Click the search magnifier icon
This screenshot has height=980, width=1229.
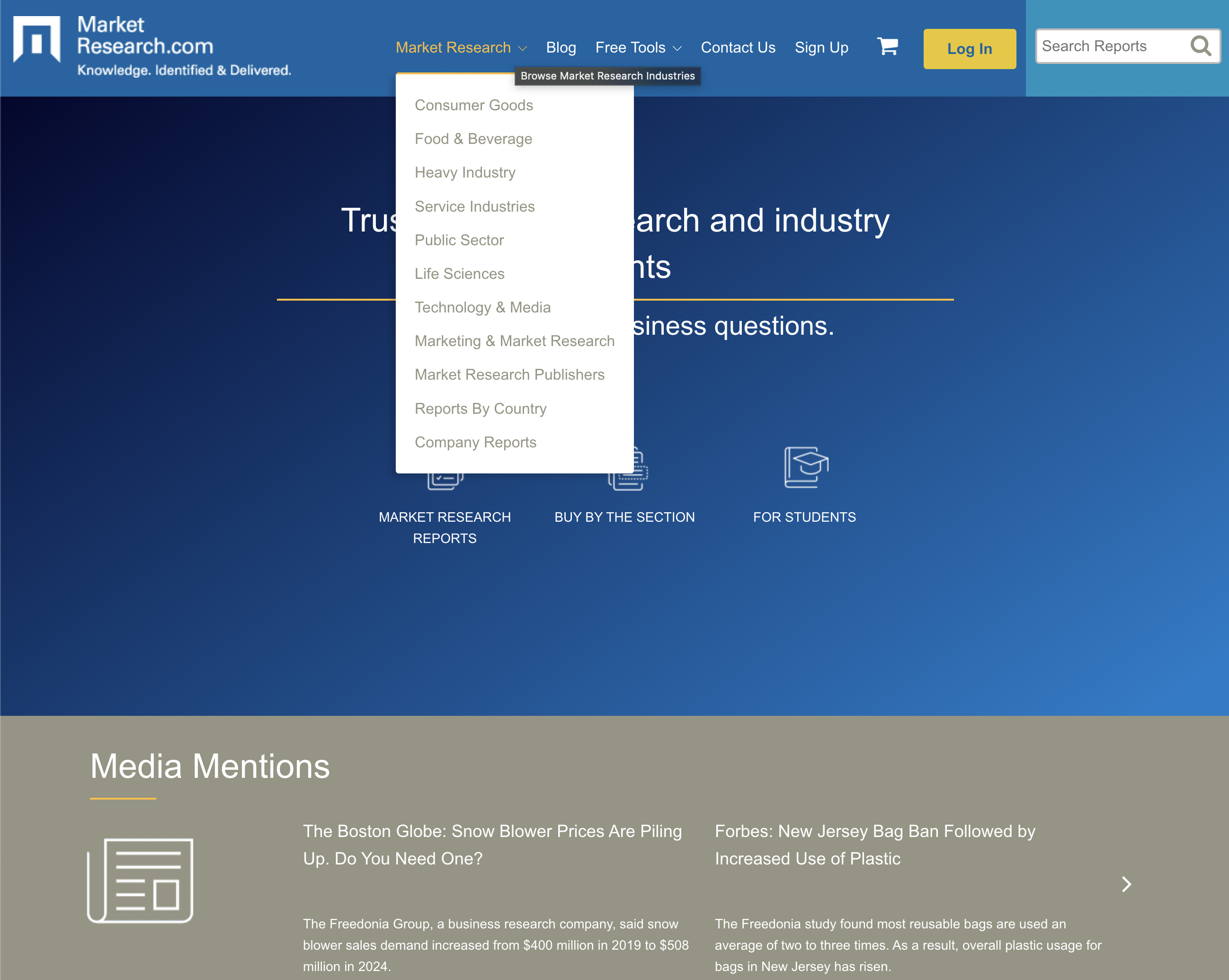tap(1201, 46)
